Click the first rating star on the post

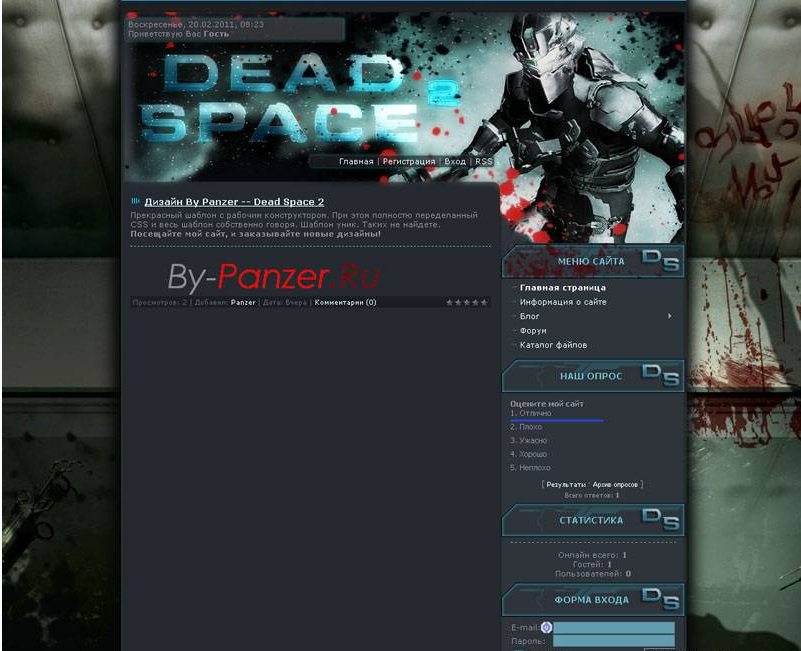point(450,300)
